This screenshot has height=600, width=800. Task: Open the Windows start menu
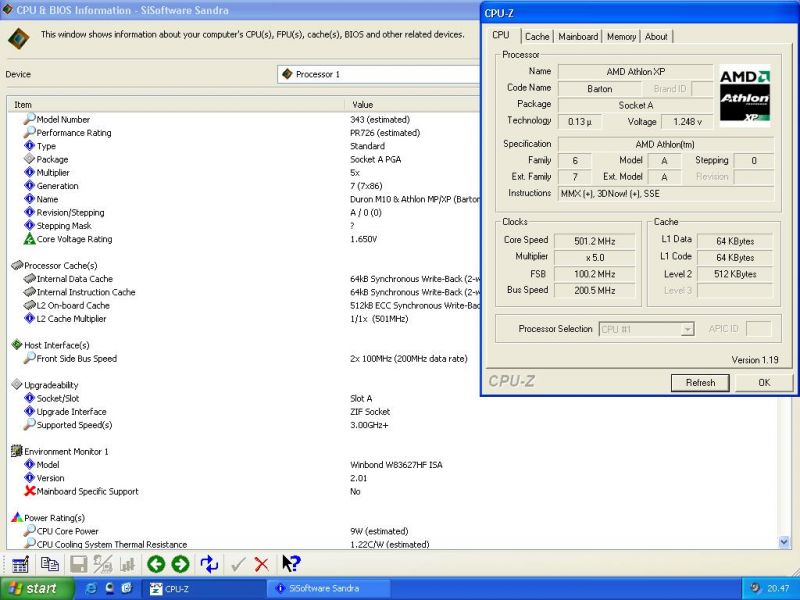click(37, 588)
